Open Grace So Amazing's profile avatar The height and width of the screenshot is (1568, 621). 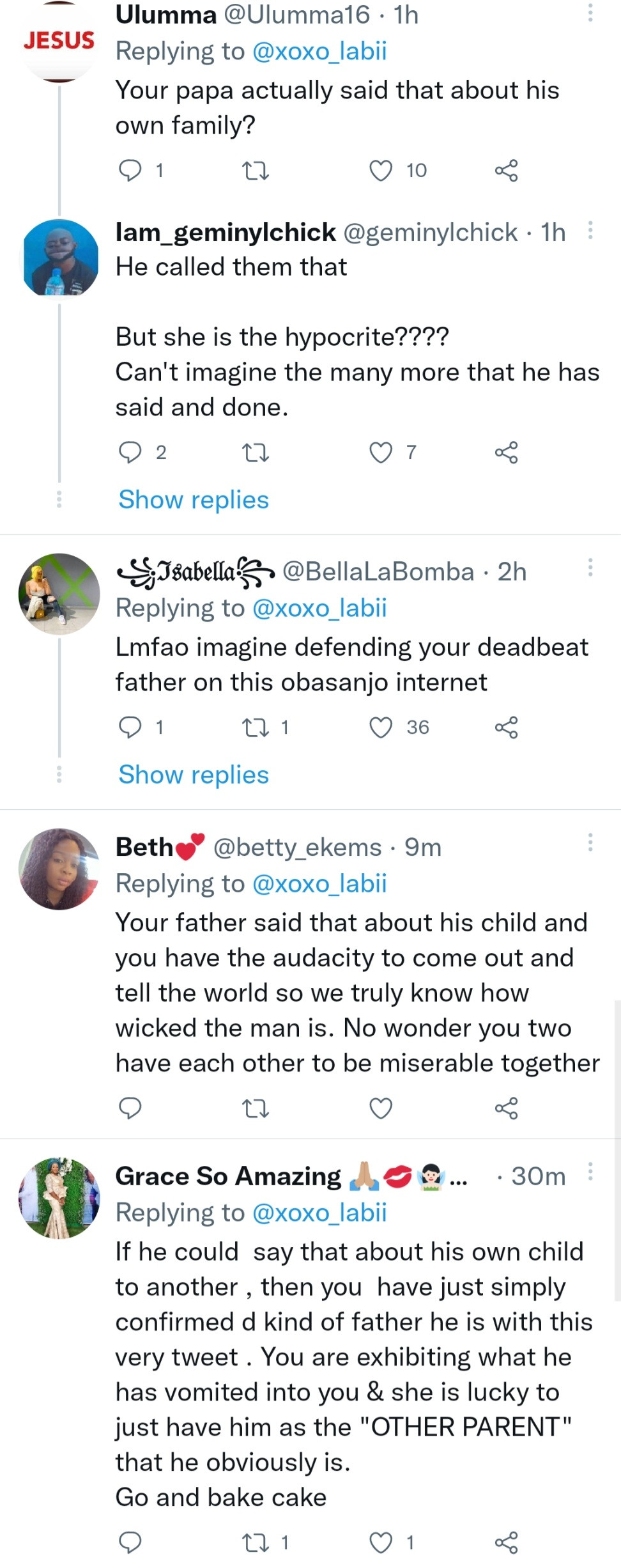[x=59, y=1199]
